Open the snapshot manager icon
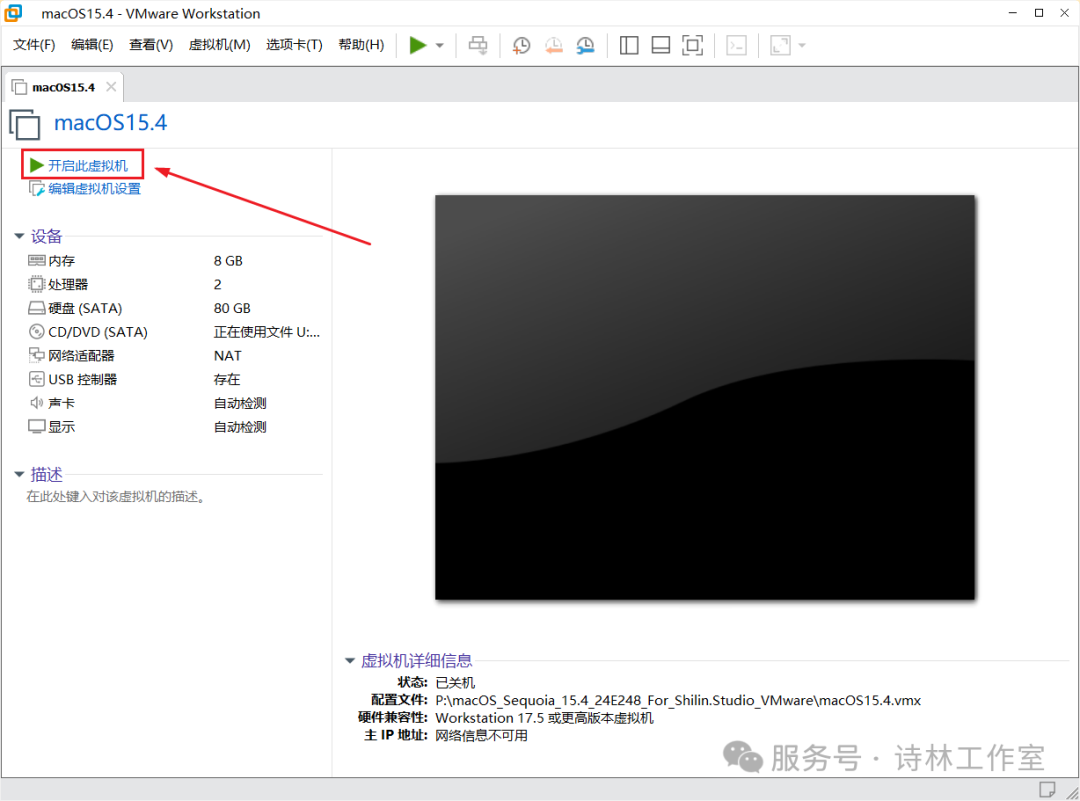The width and height of the screenshot is (1080, 801). pos(585,45)
